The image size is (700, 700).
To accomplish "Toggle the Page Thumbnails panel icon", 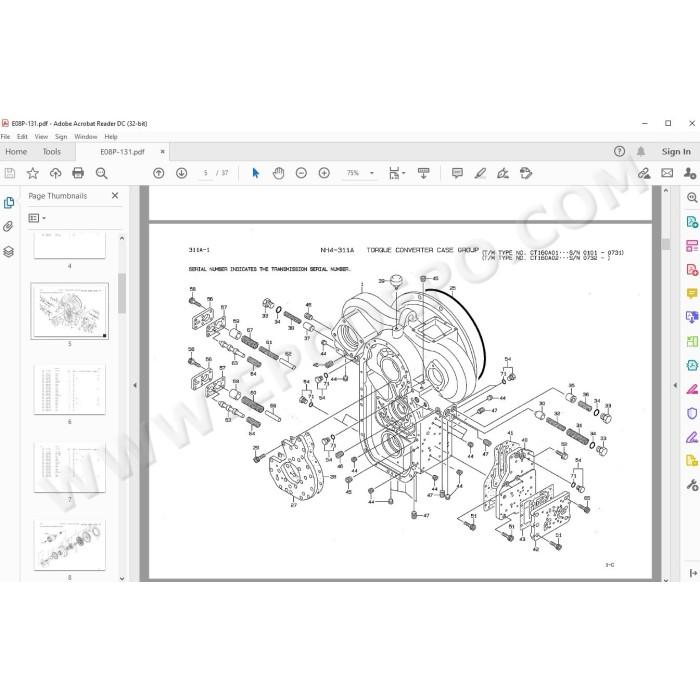I will click(8, 203).
